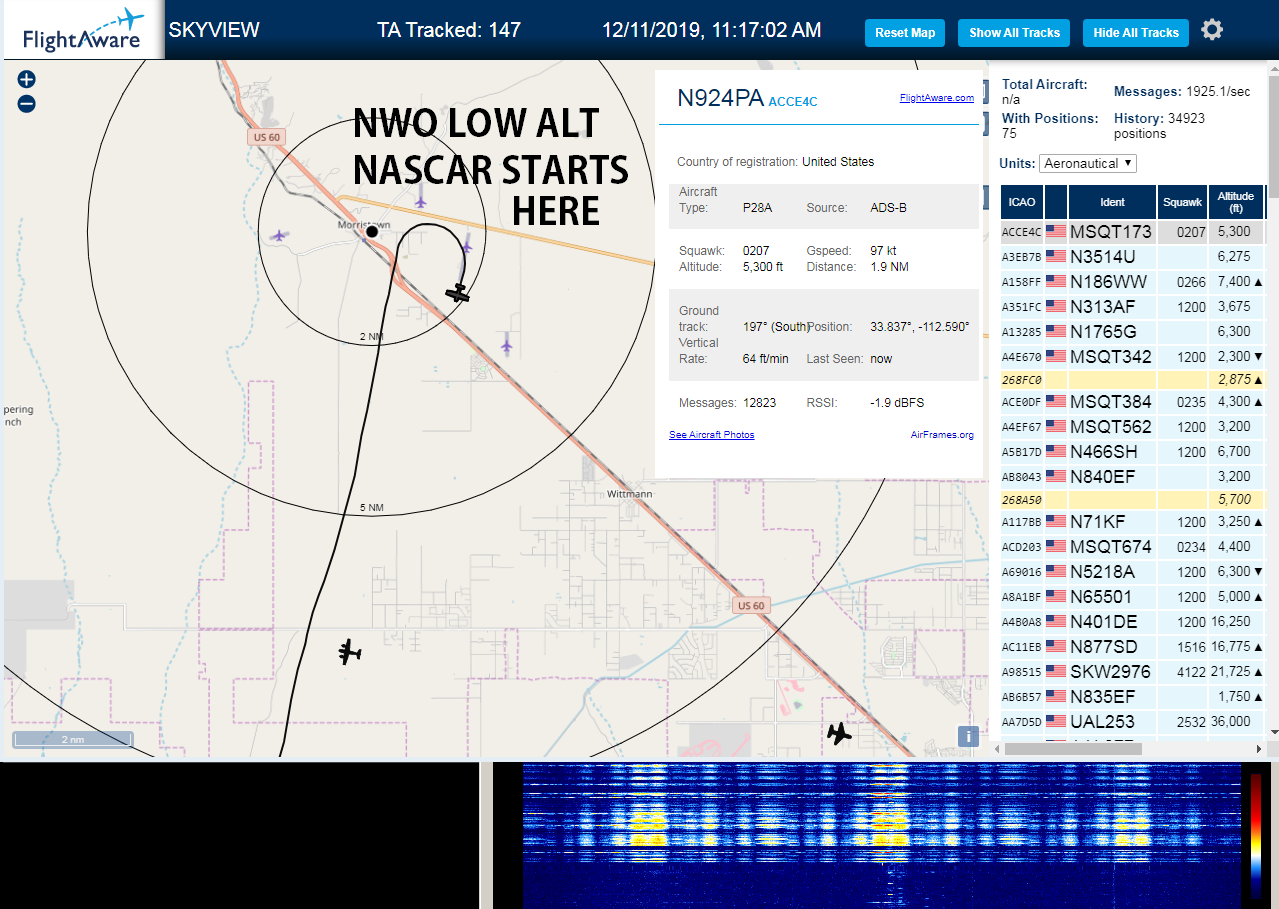Screen dimensions: 1279x909
Task: Select the yellow 268A50 row
Action: 1132,500
